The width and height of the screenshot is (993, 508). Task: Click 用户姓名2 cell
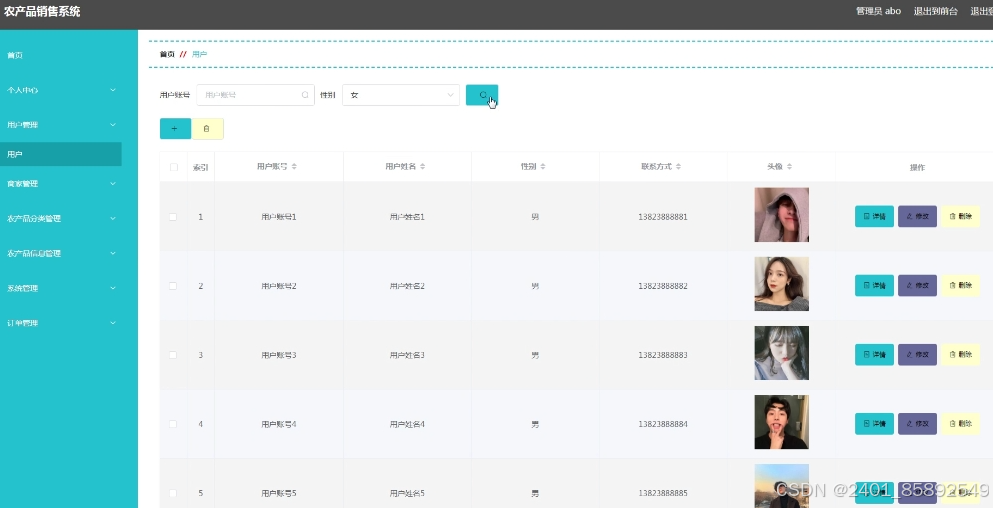click(x=407, y=286)
